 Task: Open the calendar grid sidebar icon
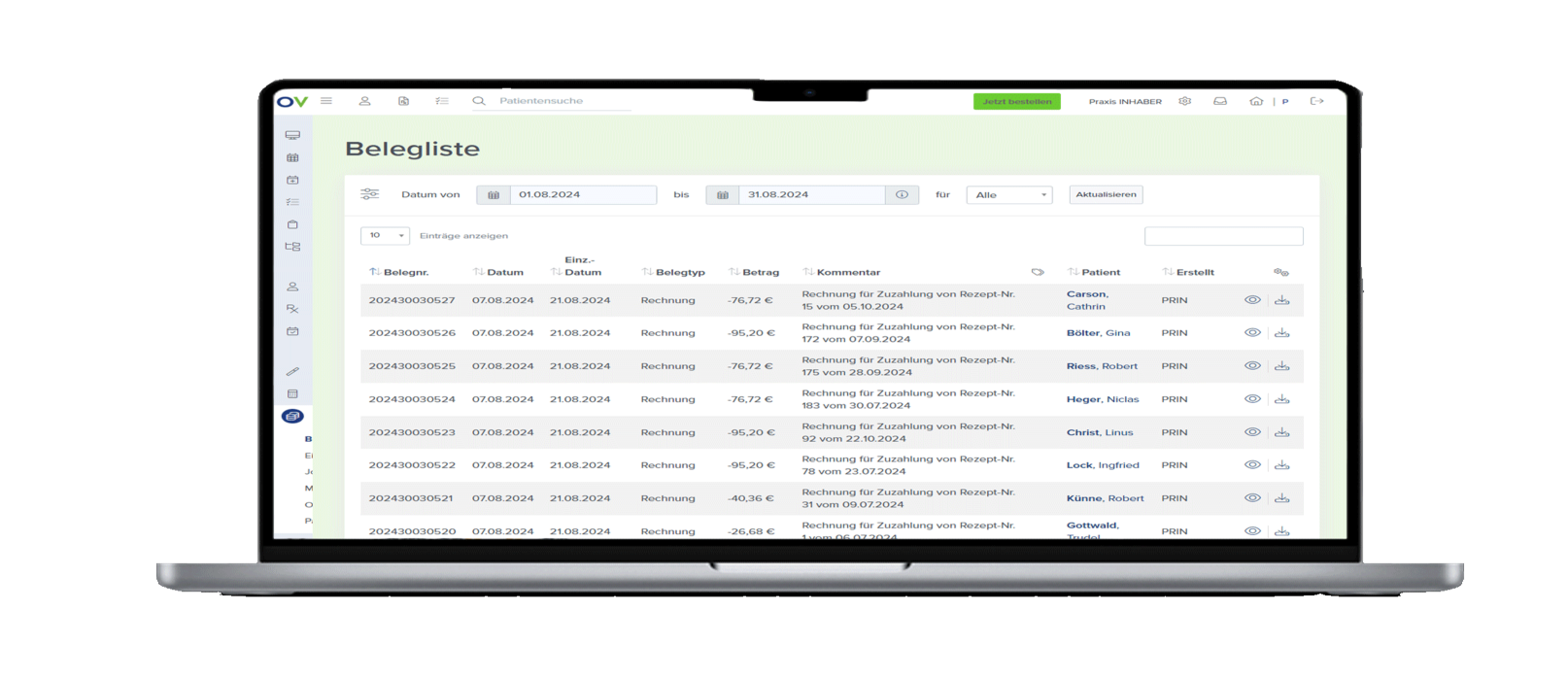pos(292,157)
